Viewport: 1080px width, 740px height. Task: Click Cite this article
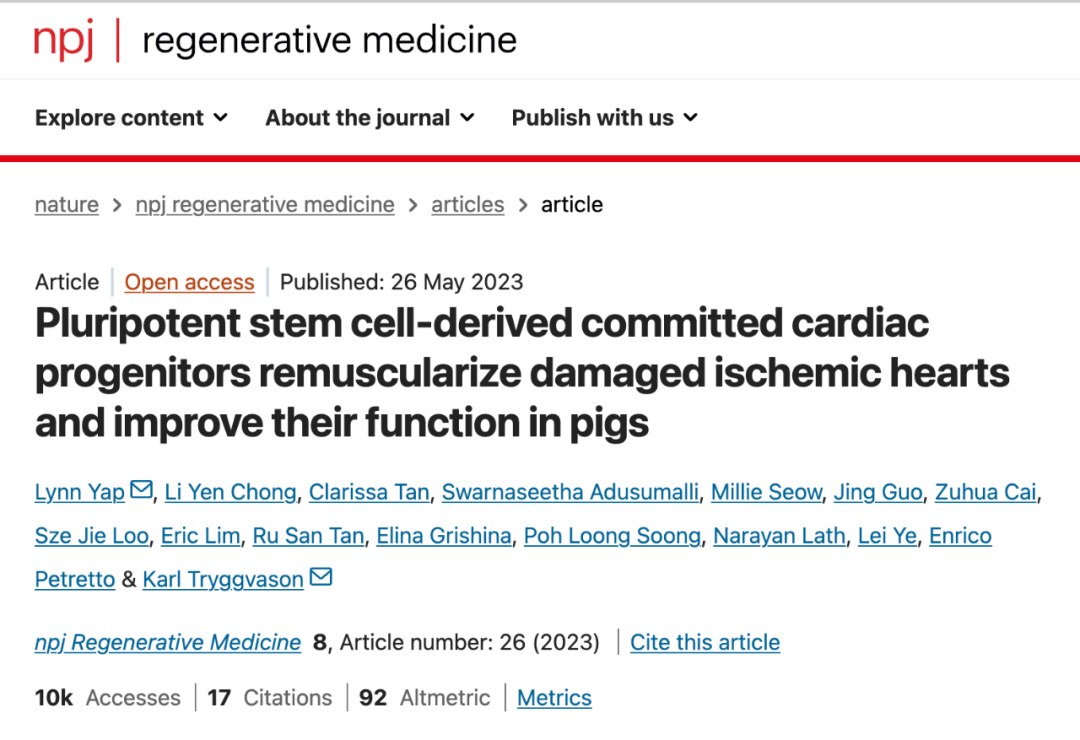(705, 642)
